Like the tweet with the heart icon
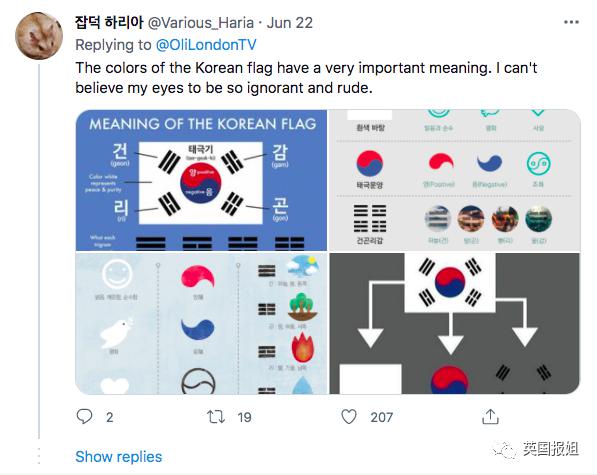Viewport: 597px width, 475px height. pyautogui.click(x=349, y=417)
